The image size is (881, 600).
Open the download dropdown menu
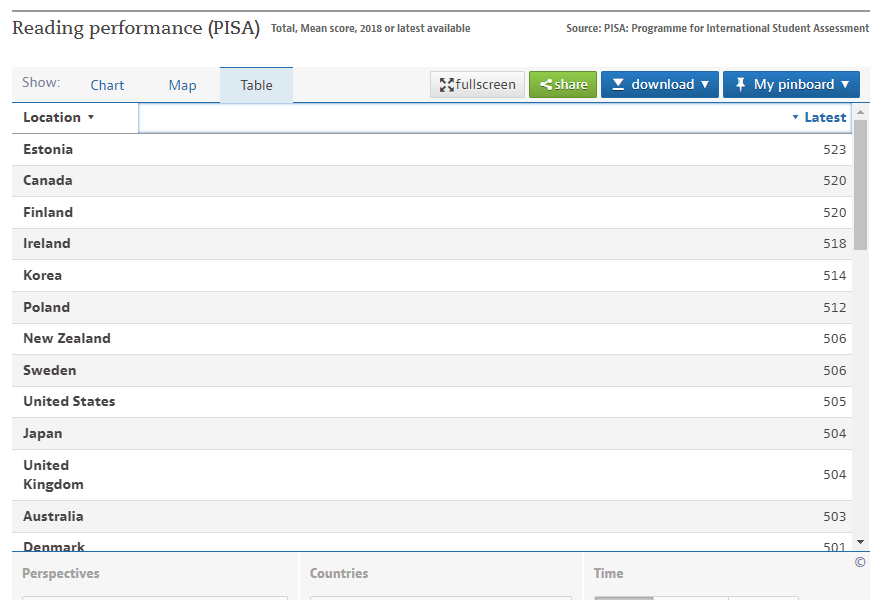tap(660, 84)
